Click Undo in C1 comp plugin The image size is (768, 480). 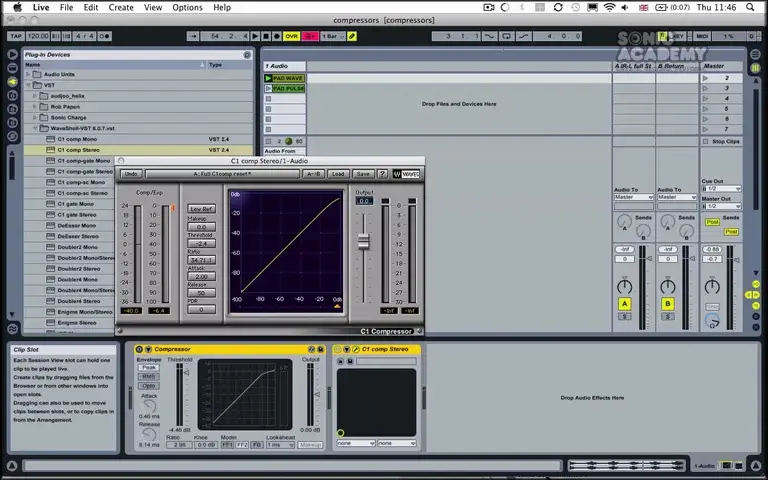[x=131, y=174]
